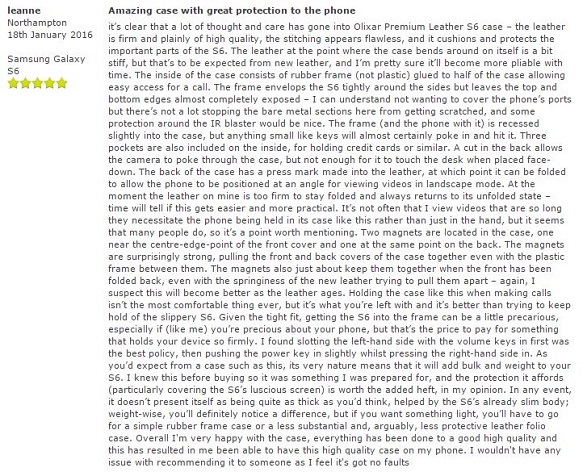Click the Samsung Galaxy S6 device label

(46, 65)
